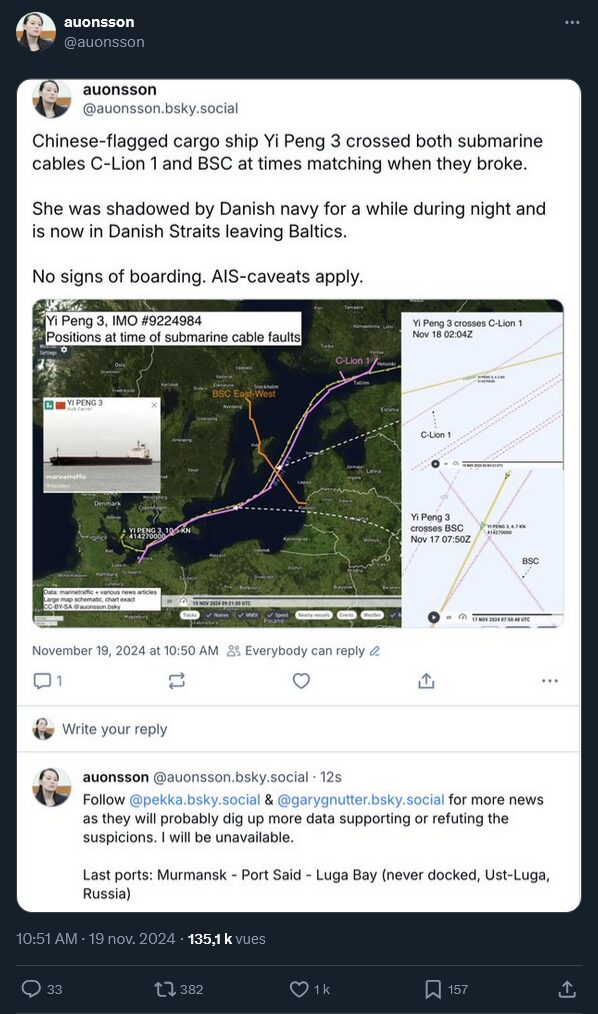Click the Bluesky upload share icon
The height and width of the screenshot is (1014, 598).
pyautogui.click(x=426, y=680)
